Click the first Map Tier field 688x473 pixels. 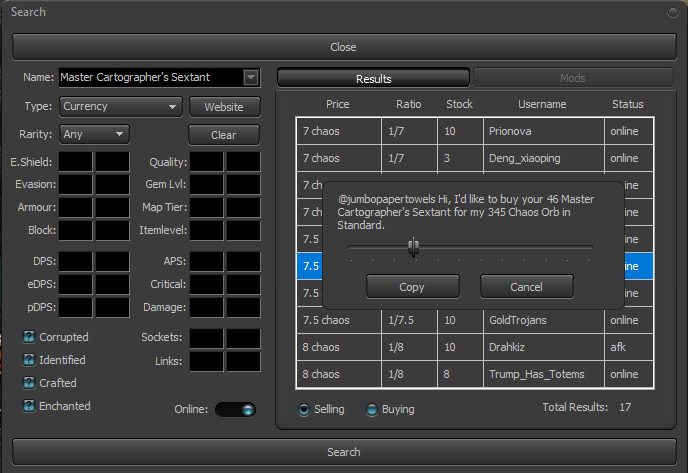(x=207, y=208)
